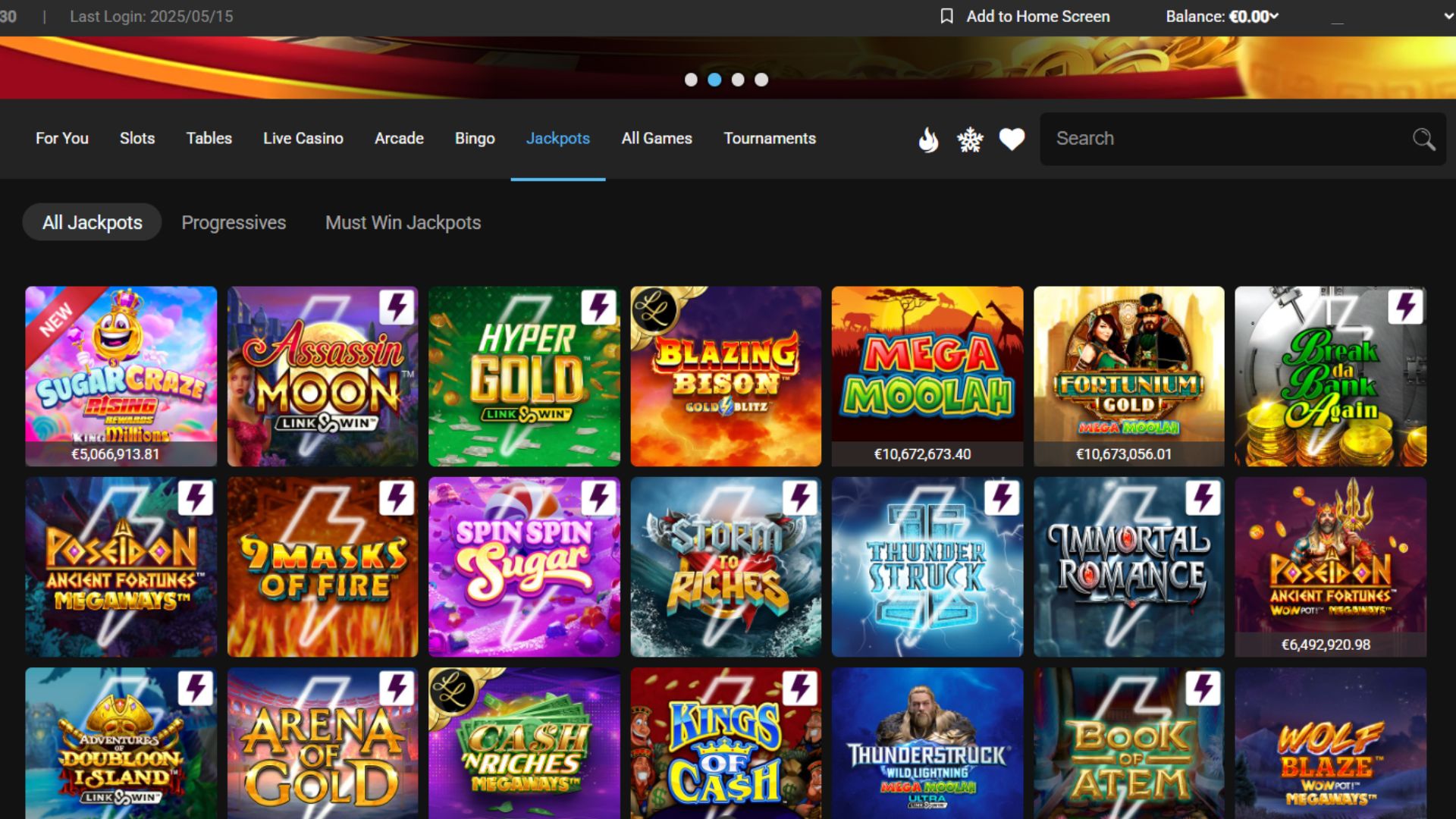The width and height of the screenshot is (1456, 819).
Task: Click lightning badge on Thunderstruck II
Action: pos(1002,498)
